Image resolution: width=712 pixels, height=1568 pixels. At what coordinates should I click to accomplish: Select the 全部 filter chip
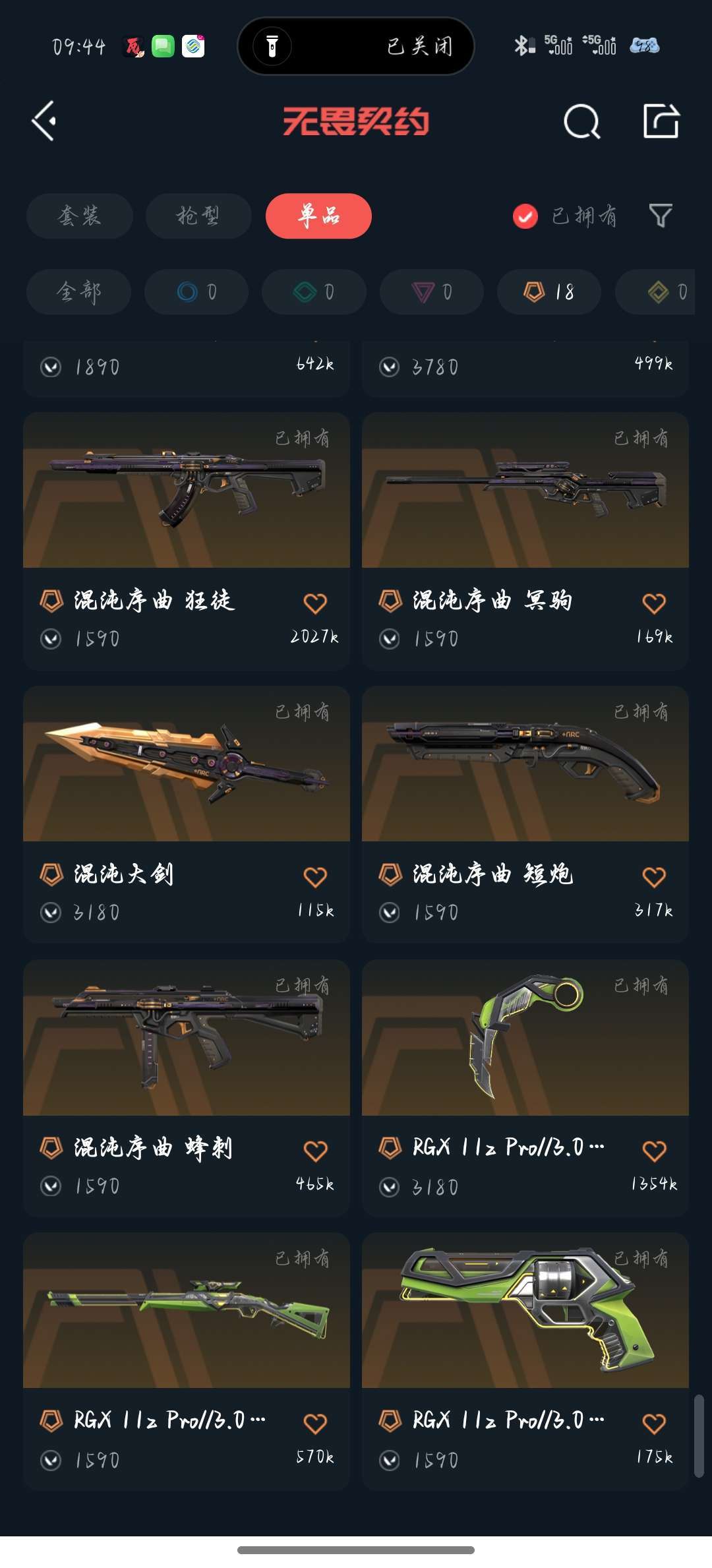click(x=78, y=291)
